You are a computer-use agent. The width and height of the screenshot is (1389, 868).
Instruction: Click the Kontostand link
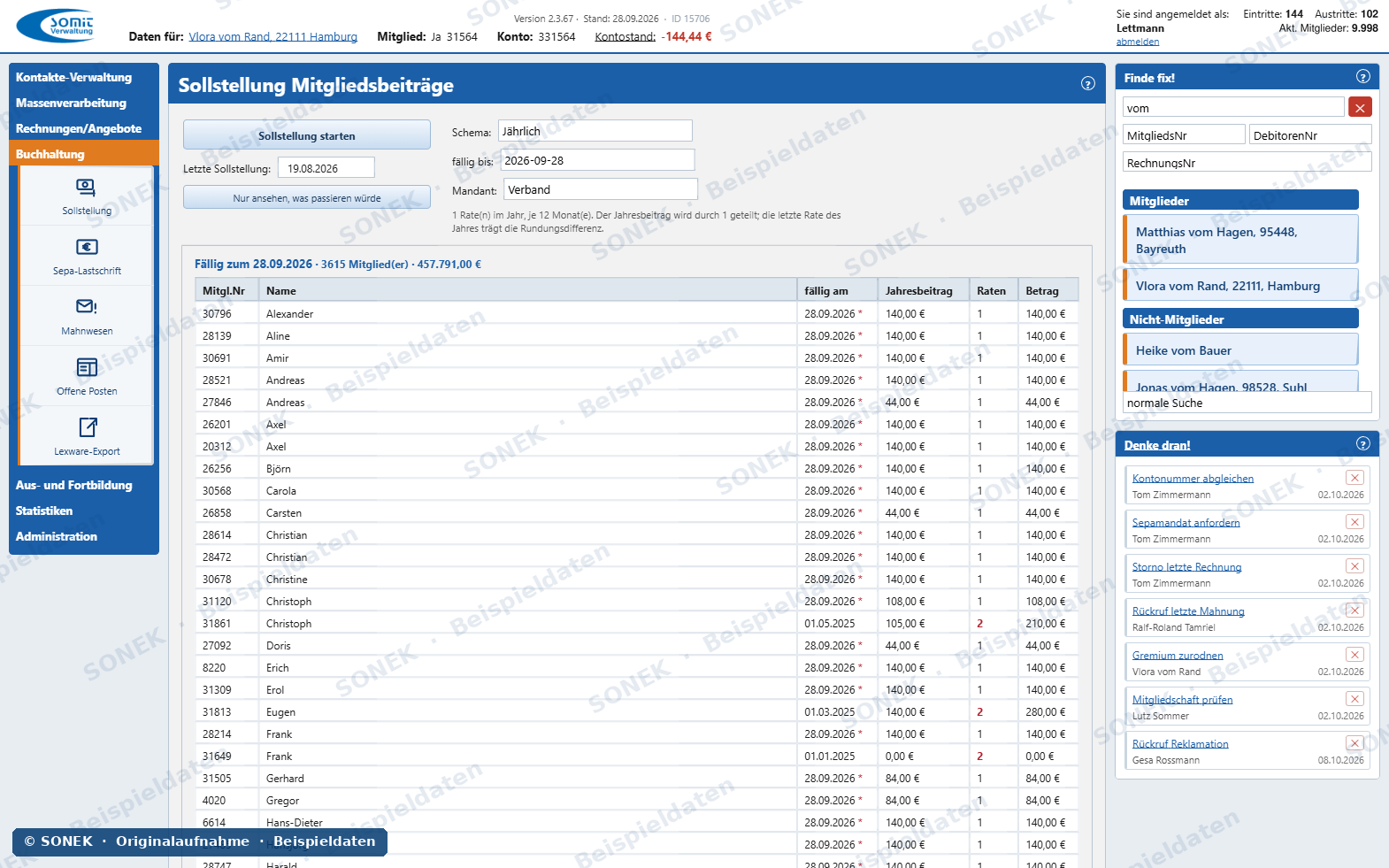tap(625, 36)
